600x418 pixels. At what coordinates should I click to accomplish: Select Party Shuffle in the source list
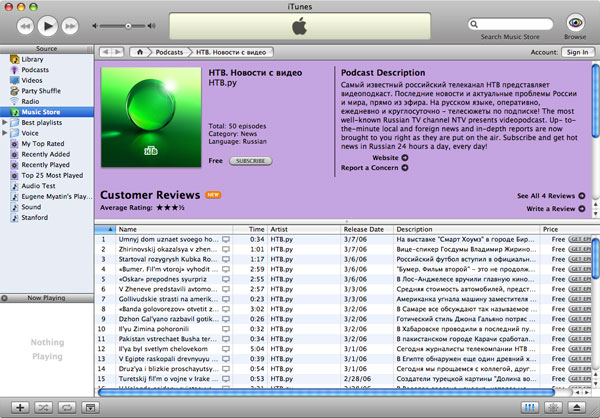click(x=42, y=90)
